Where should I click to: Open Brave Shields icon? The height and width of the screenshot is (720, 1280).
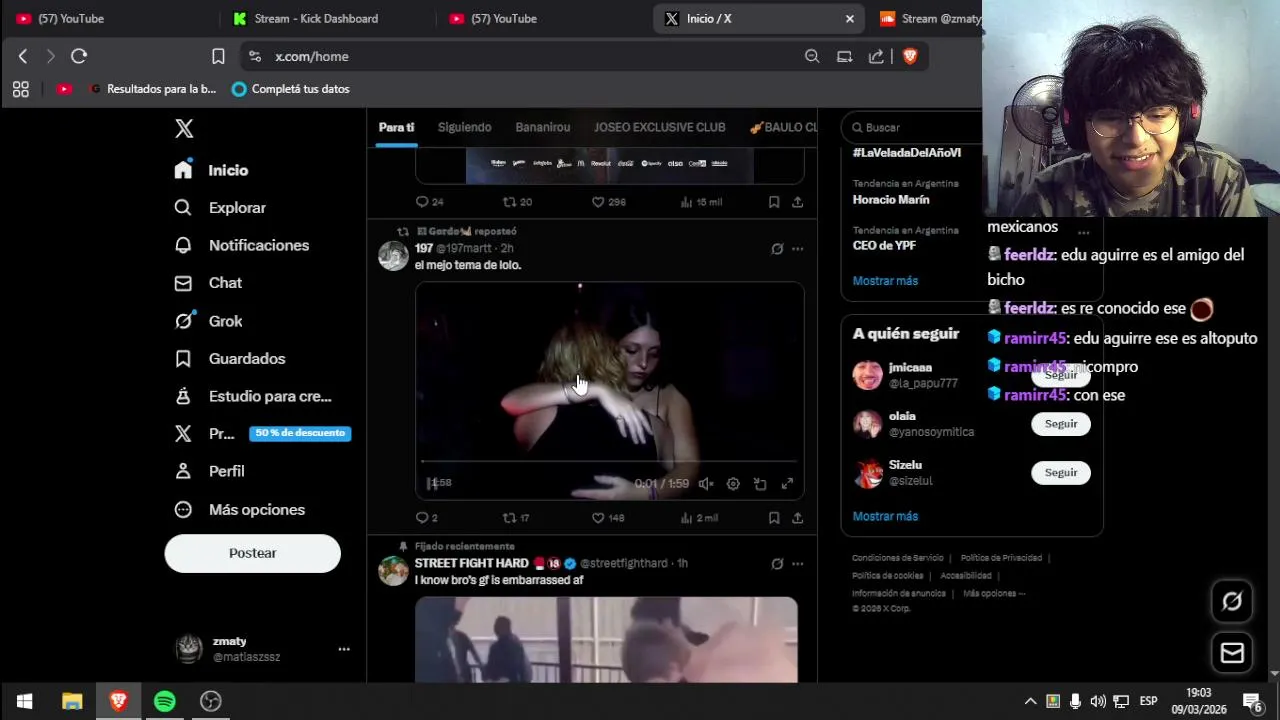pos(910,57)
